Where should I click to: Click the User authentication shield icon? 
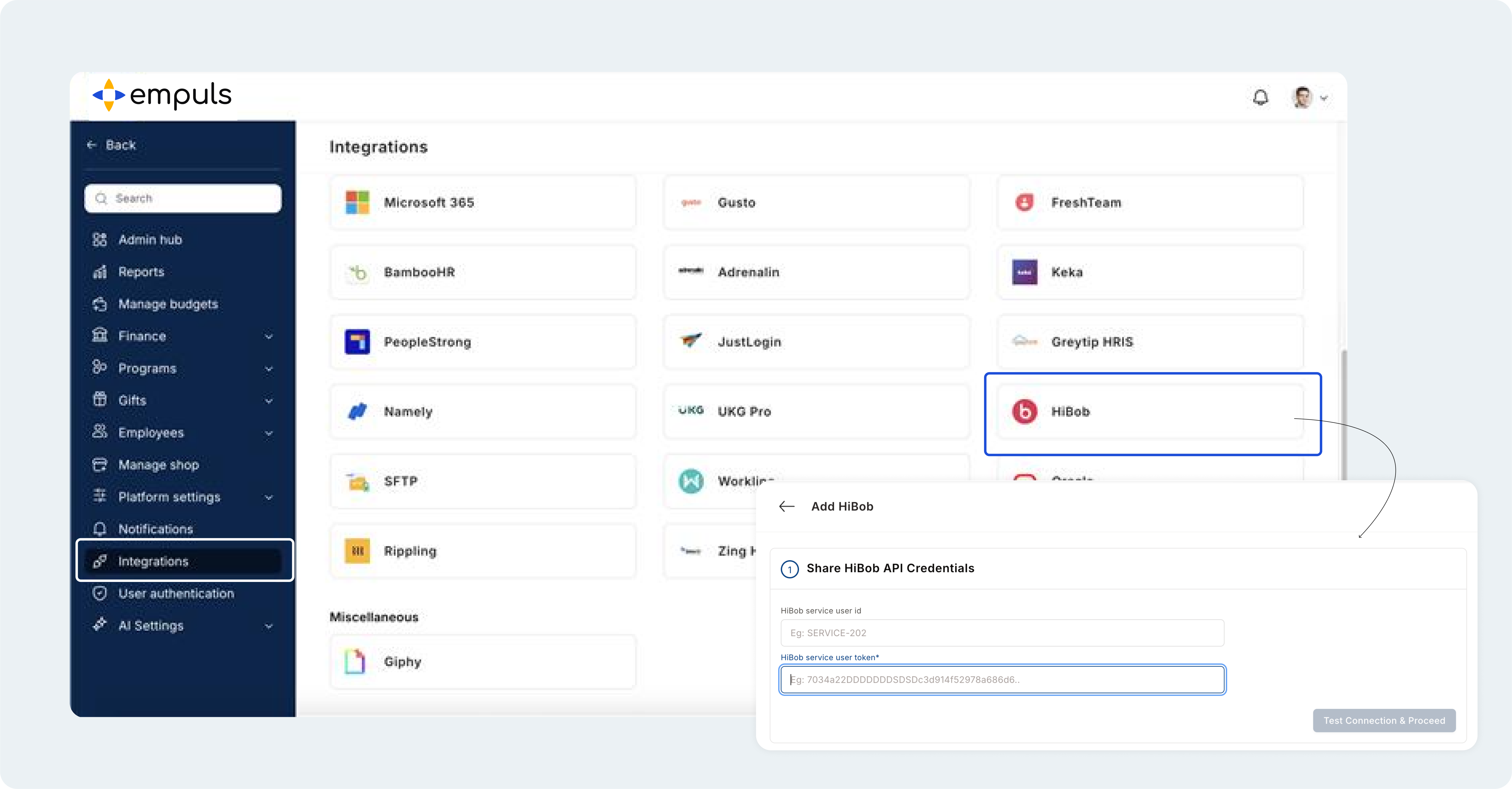[x=100, y=593]
